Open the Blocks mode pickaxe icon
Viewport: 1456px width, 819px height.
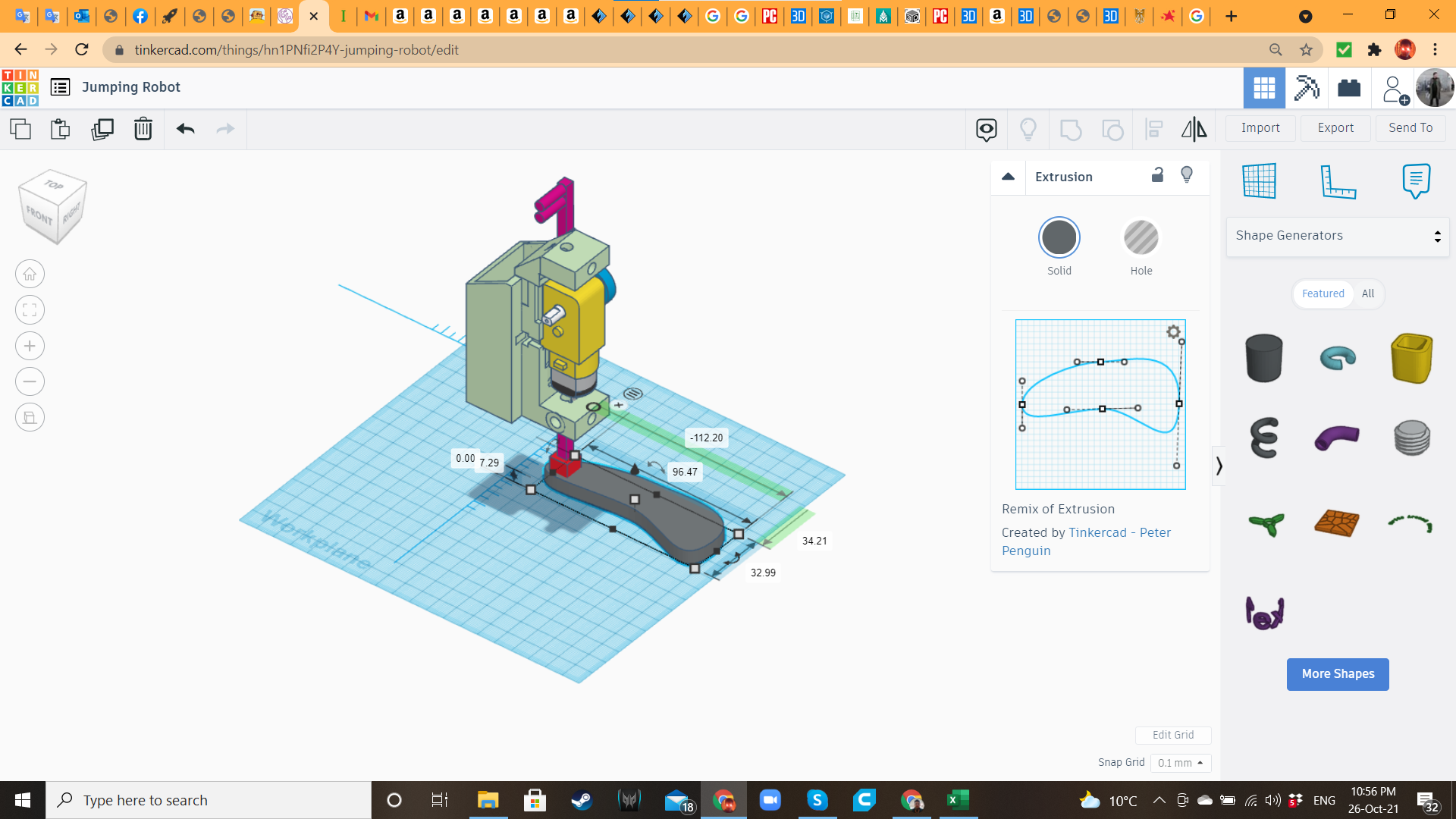click(1306, 88)
